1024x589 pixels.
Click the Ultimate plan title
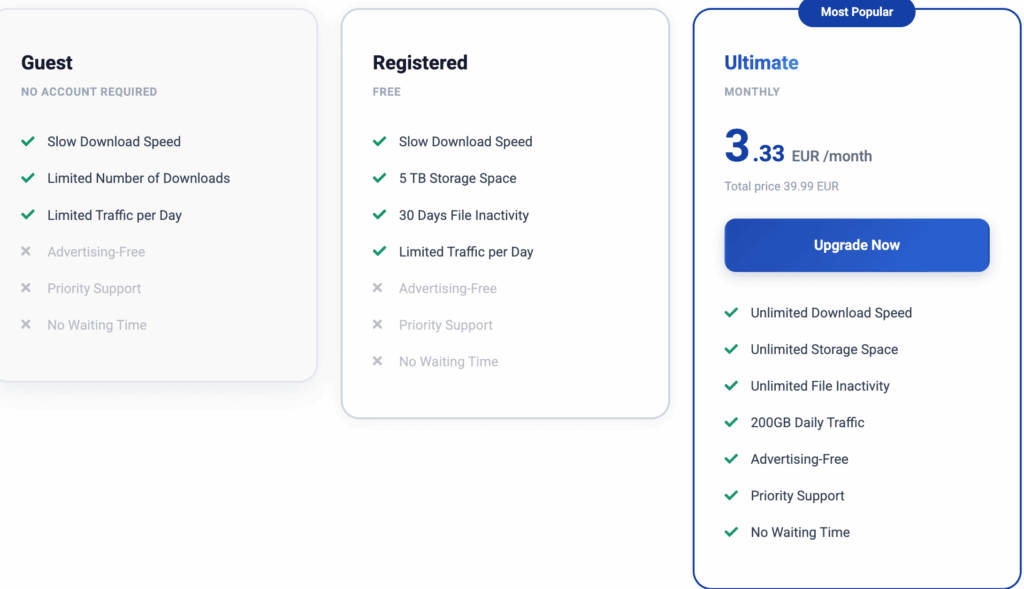761,63
